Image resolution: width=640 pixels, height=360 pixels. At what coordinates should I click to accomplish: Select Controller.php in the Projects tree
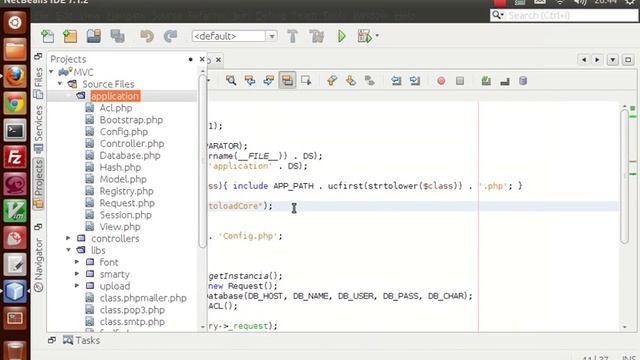tap(132, 143)
